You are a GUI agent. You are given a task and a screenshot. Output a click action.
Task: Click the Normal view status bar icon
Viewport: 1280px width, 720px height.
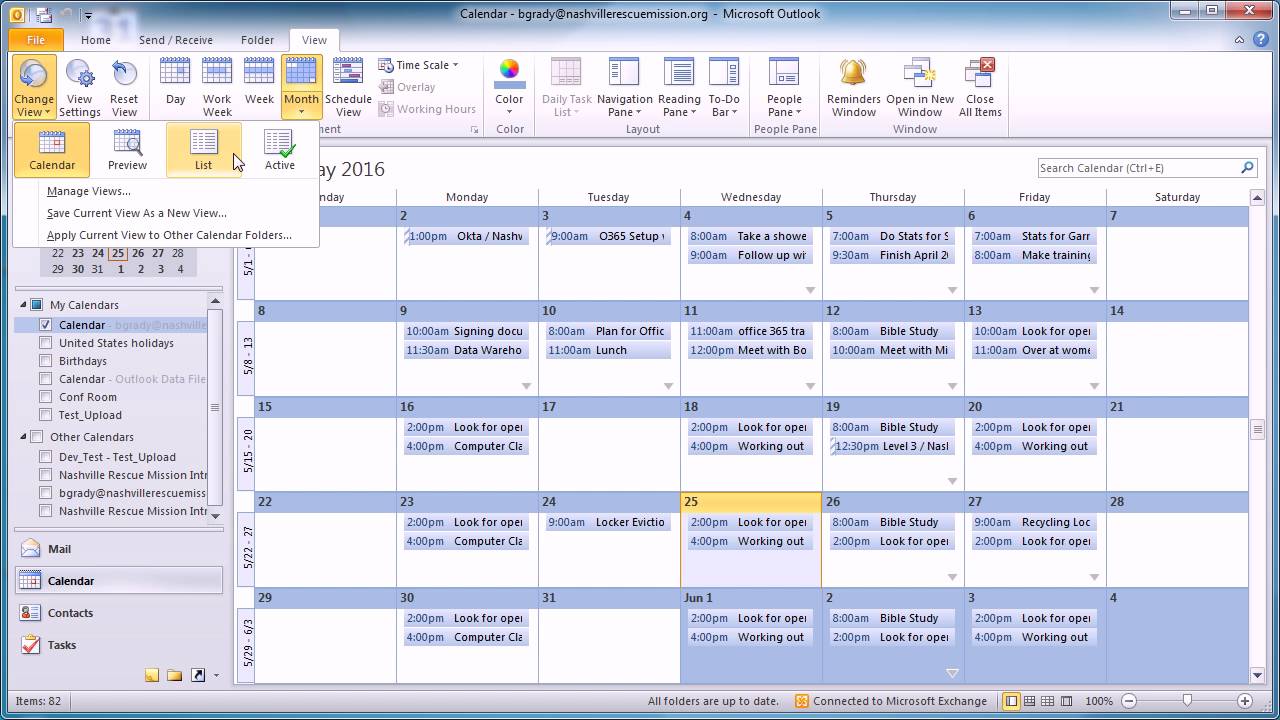pyautogui.click(x=1012, y=701)
